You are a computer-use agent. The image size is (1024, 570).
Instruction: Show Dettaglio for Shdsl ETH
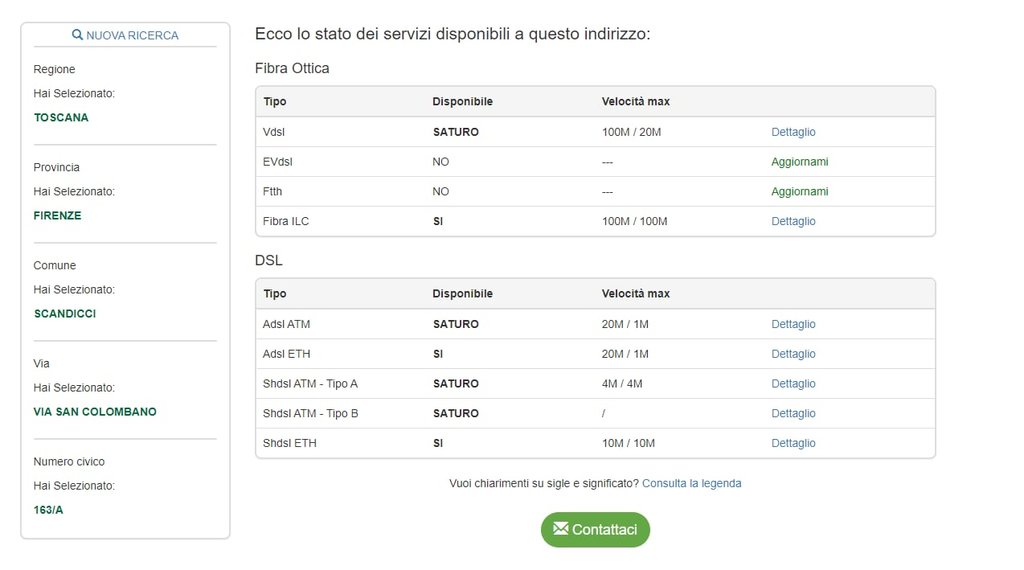click(x=793, y=443)
